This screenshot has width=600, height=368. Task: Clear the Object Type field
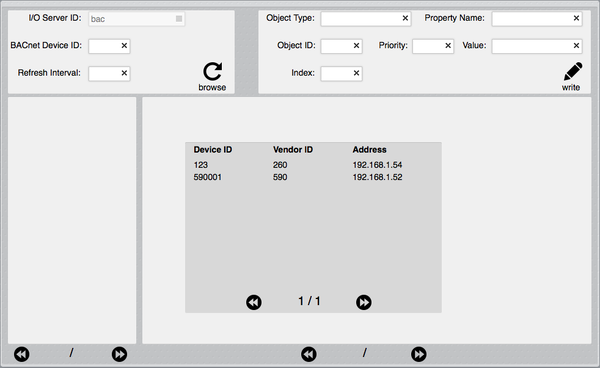pyautogui.click(x=405, y=18)
